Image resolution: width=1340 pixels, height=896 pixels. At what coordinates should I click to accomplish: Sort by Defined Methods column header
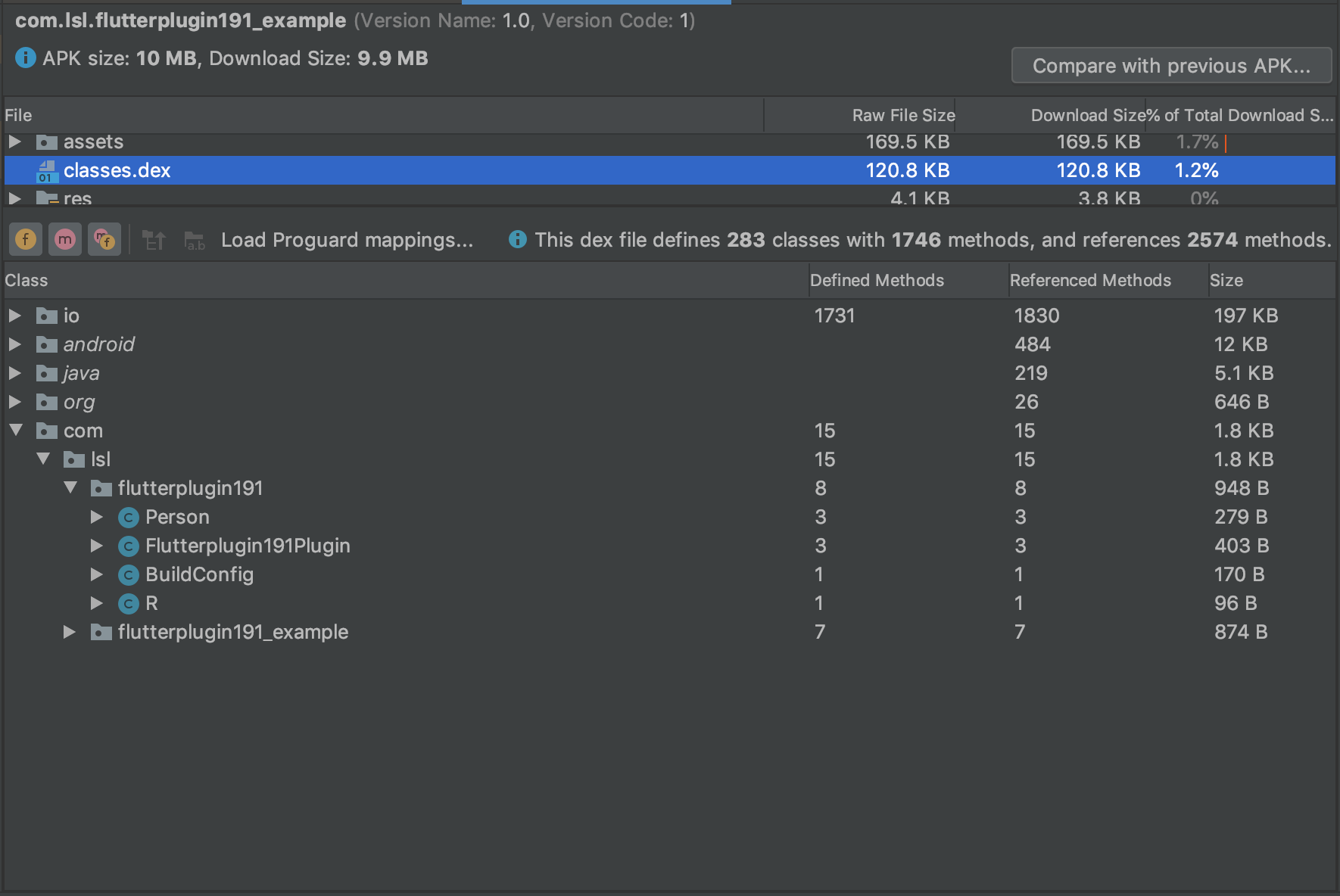click(877, 280)
